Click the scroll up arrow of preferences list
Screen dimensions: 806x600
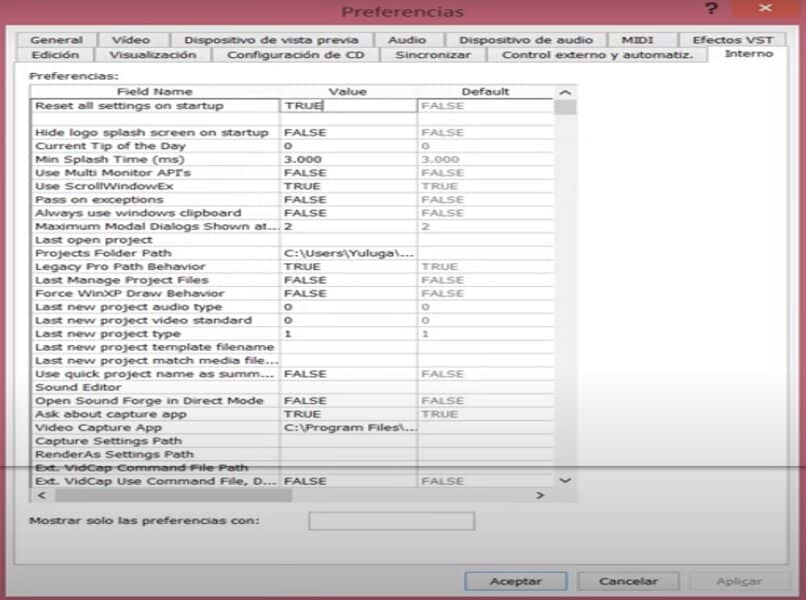(565, 93)
